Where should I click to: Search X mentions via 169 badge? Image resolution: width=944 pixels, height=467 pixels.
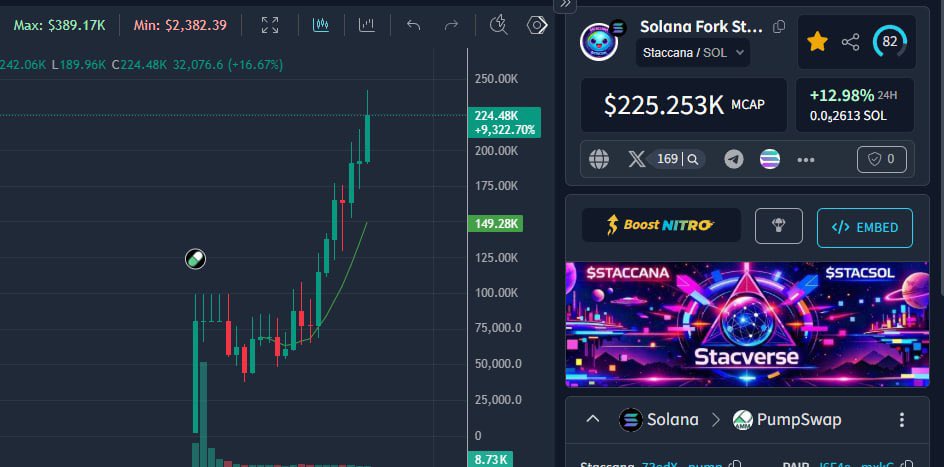click(x=677, y=159)
